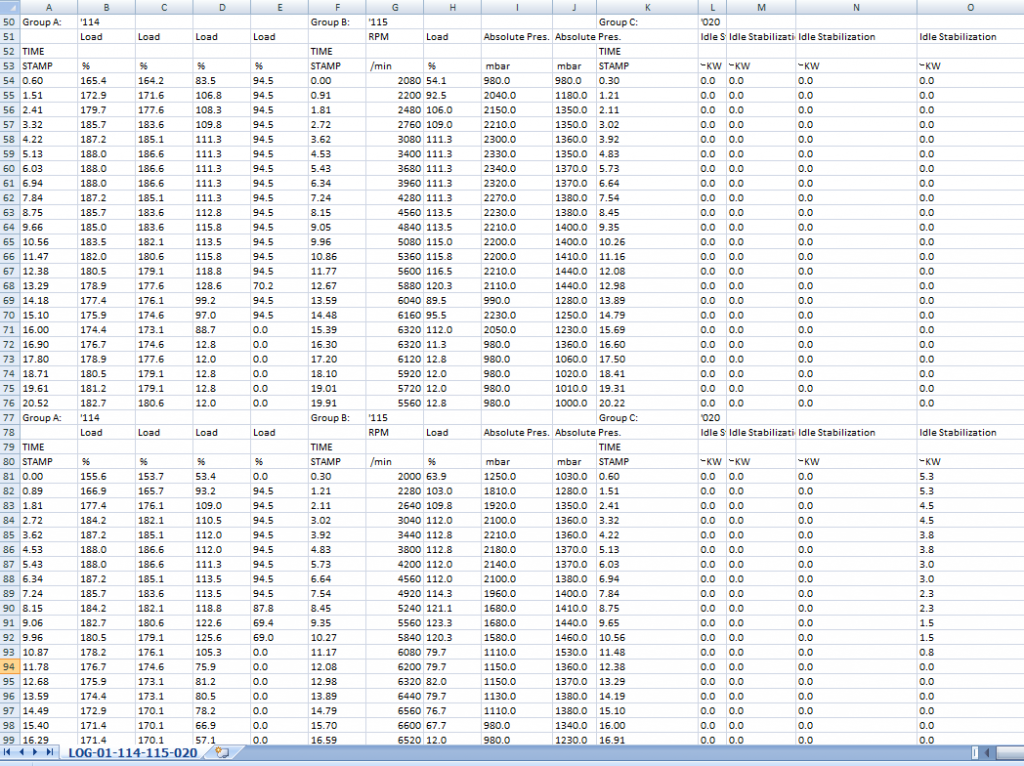The width and height of the screenshot is (1024, 766).
Task: Select the 'Absolute Pres.' header cell in column I
Action: click(516, 37)
